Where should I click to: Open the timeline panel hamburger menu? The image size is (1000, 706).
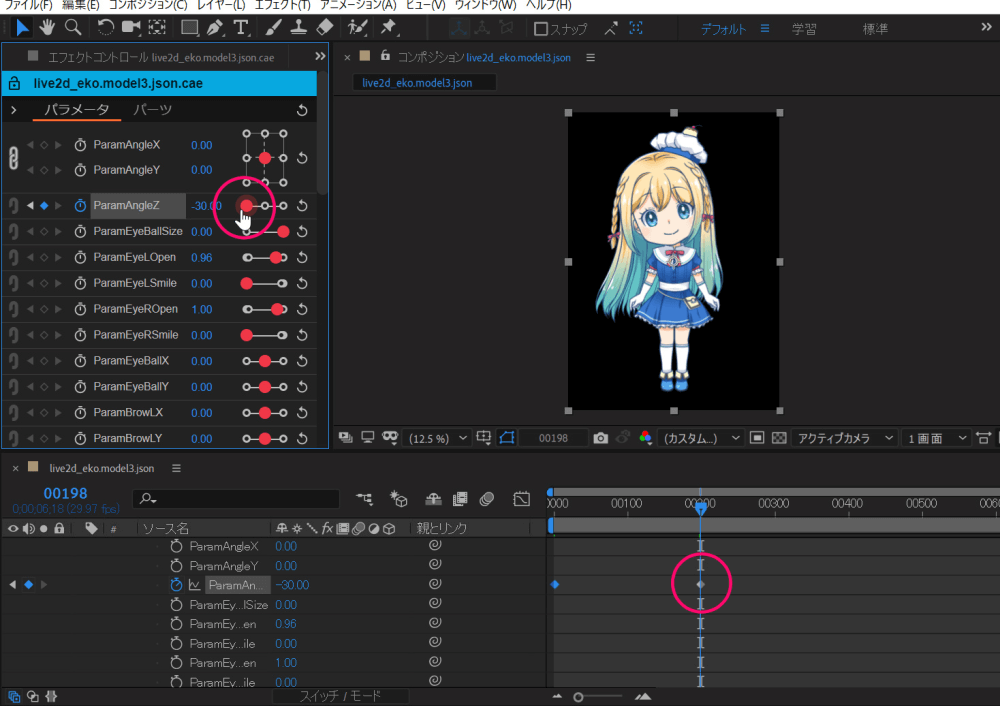click(176, 468)
